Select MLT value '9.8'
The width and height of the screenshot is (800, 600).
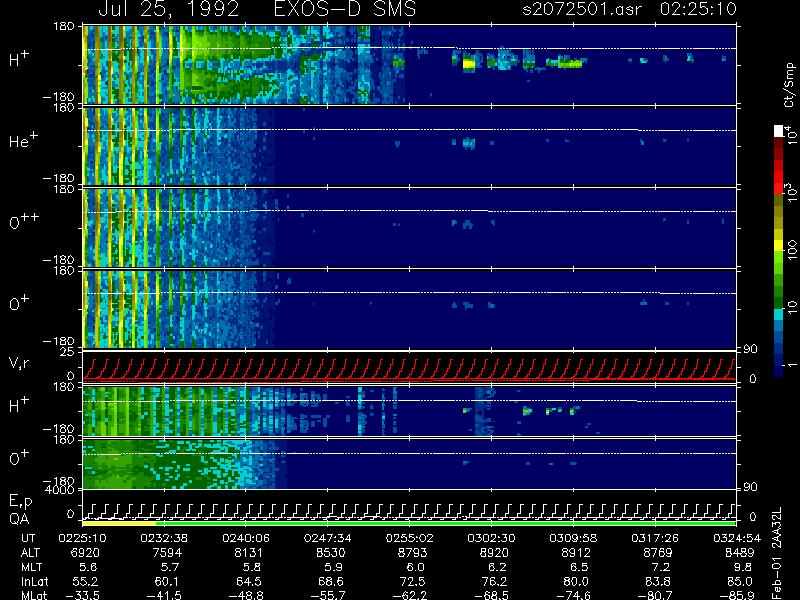742,567
